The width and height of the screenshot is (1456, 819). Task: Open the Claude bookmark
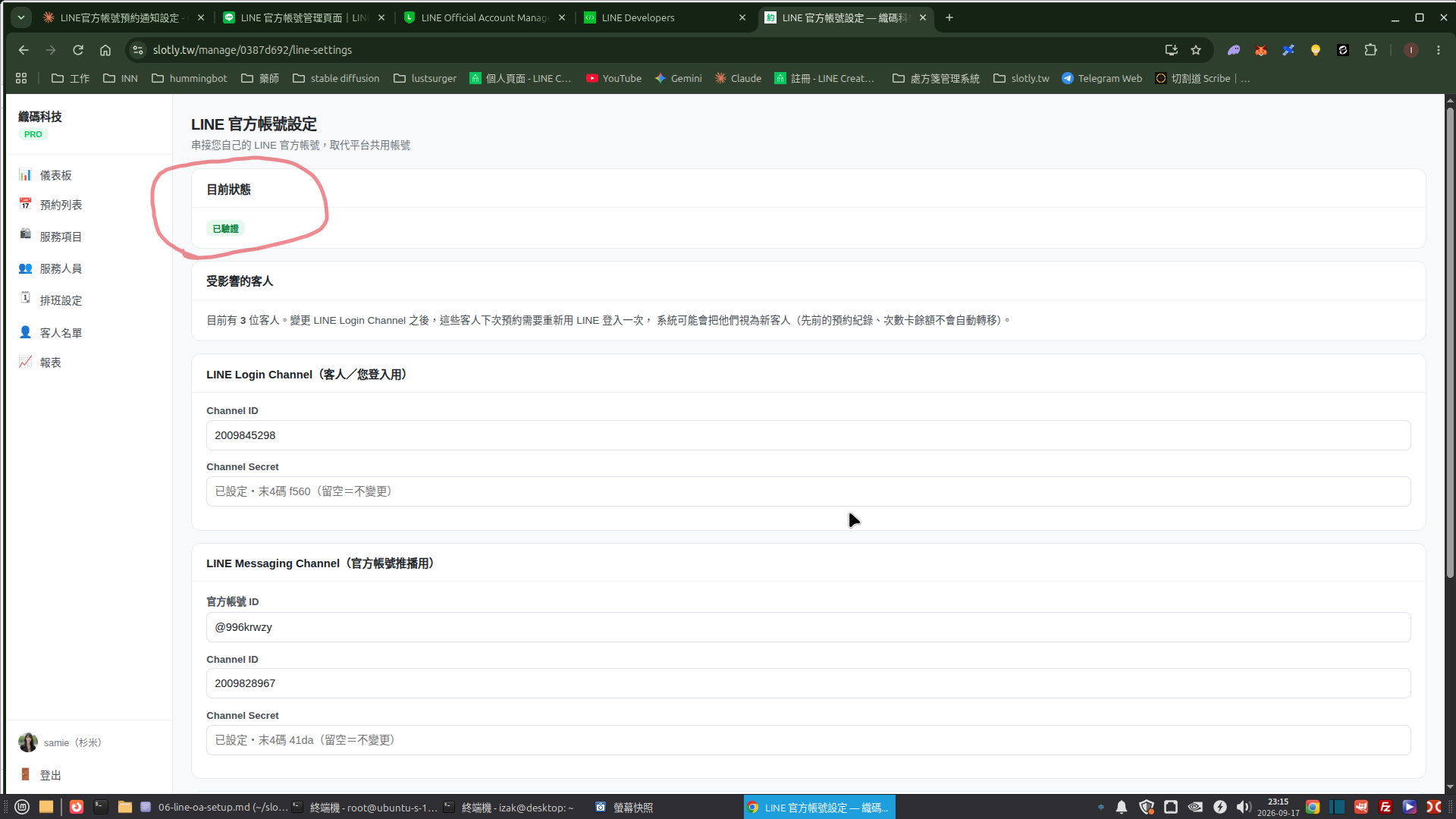(x=738, y=78)
